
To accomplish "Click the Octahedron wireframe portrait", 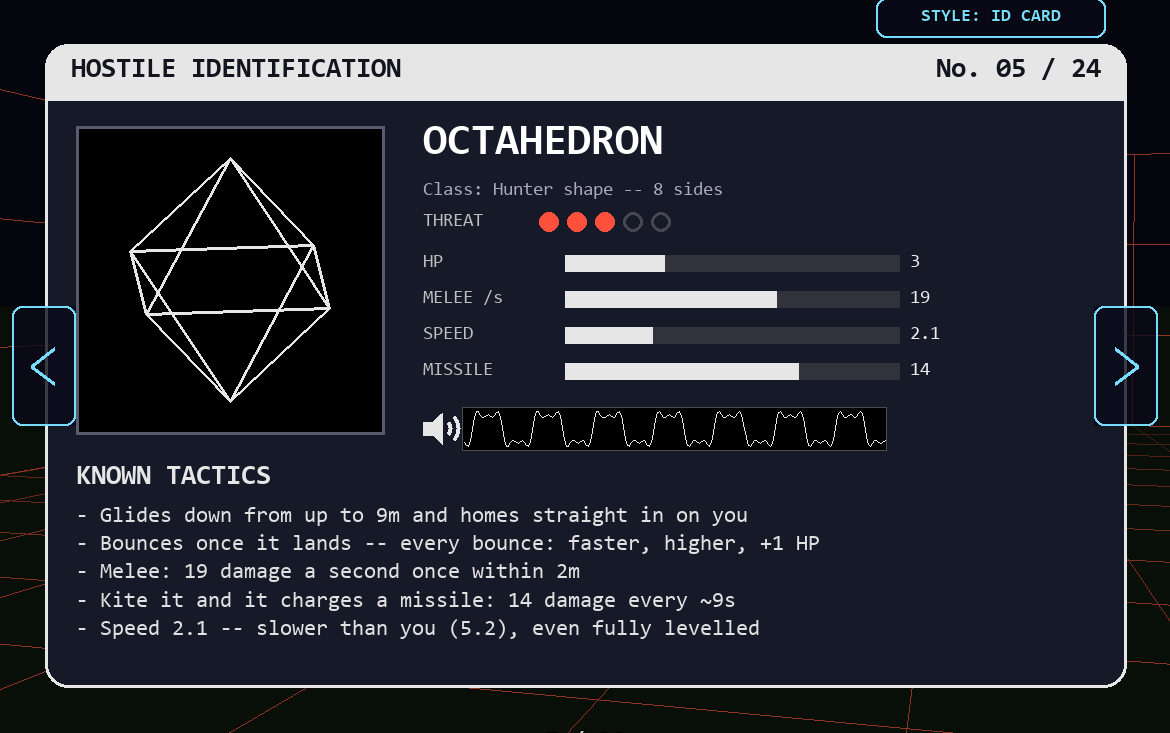I will (x=231, y=280).
